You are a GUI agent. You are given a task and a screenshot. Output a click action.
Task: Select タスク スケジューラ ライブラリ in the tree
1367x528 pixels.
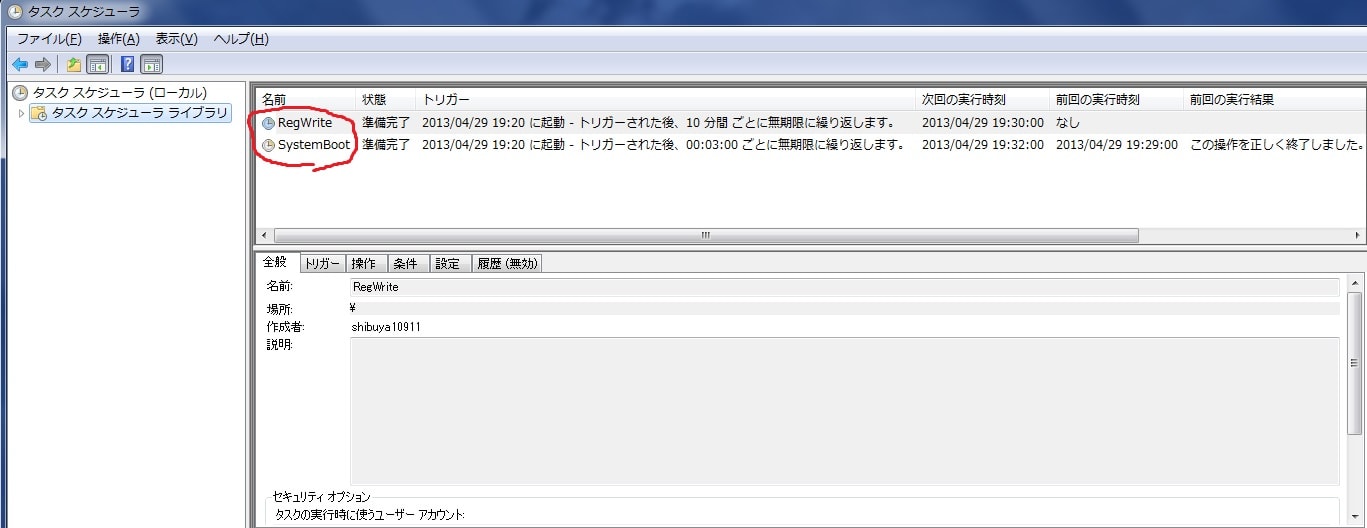(x=140, y=113)
